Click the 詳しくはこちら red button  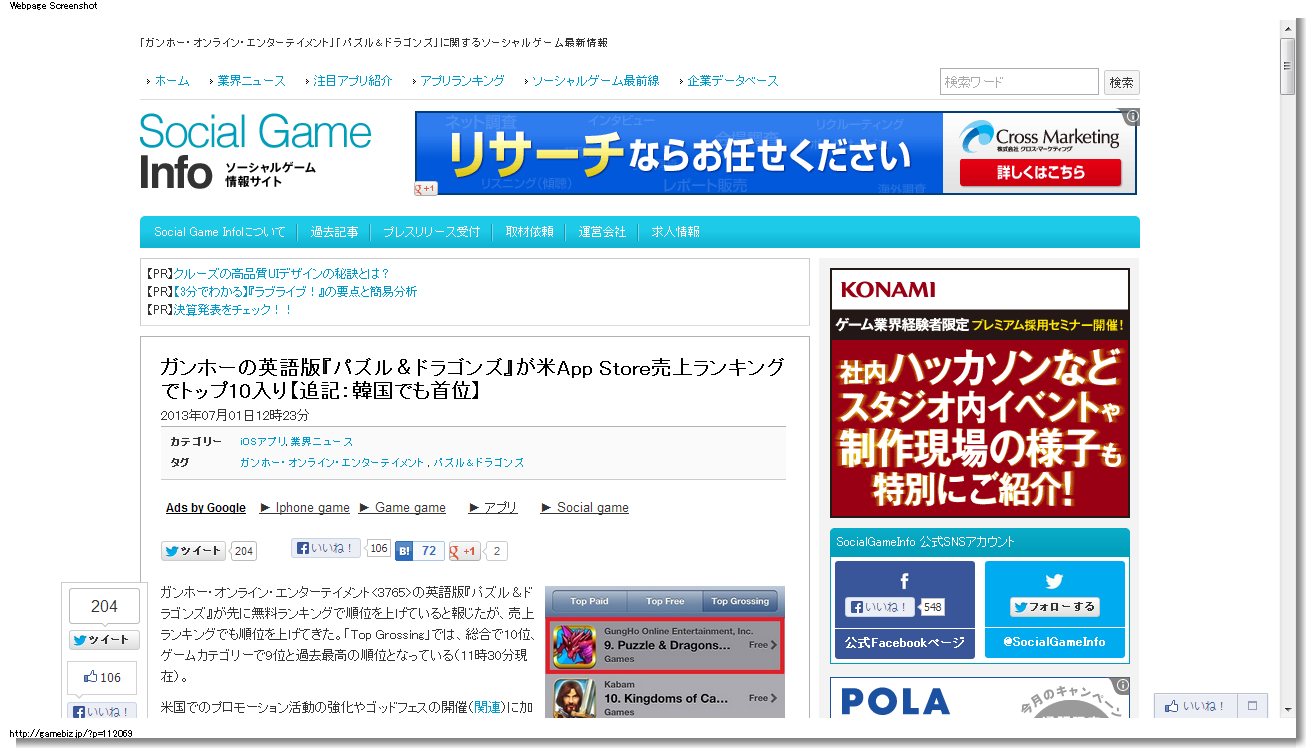tap(1040, 172)
